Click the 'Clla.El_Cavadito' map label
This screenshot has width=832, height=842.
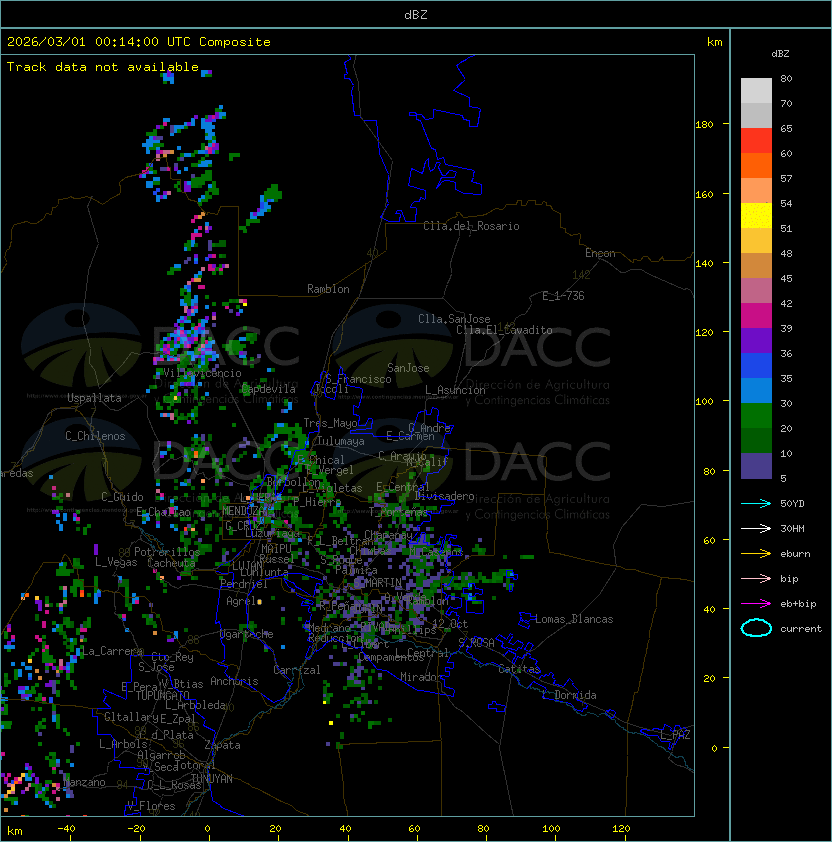coord(504,330)
